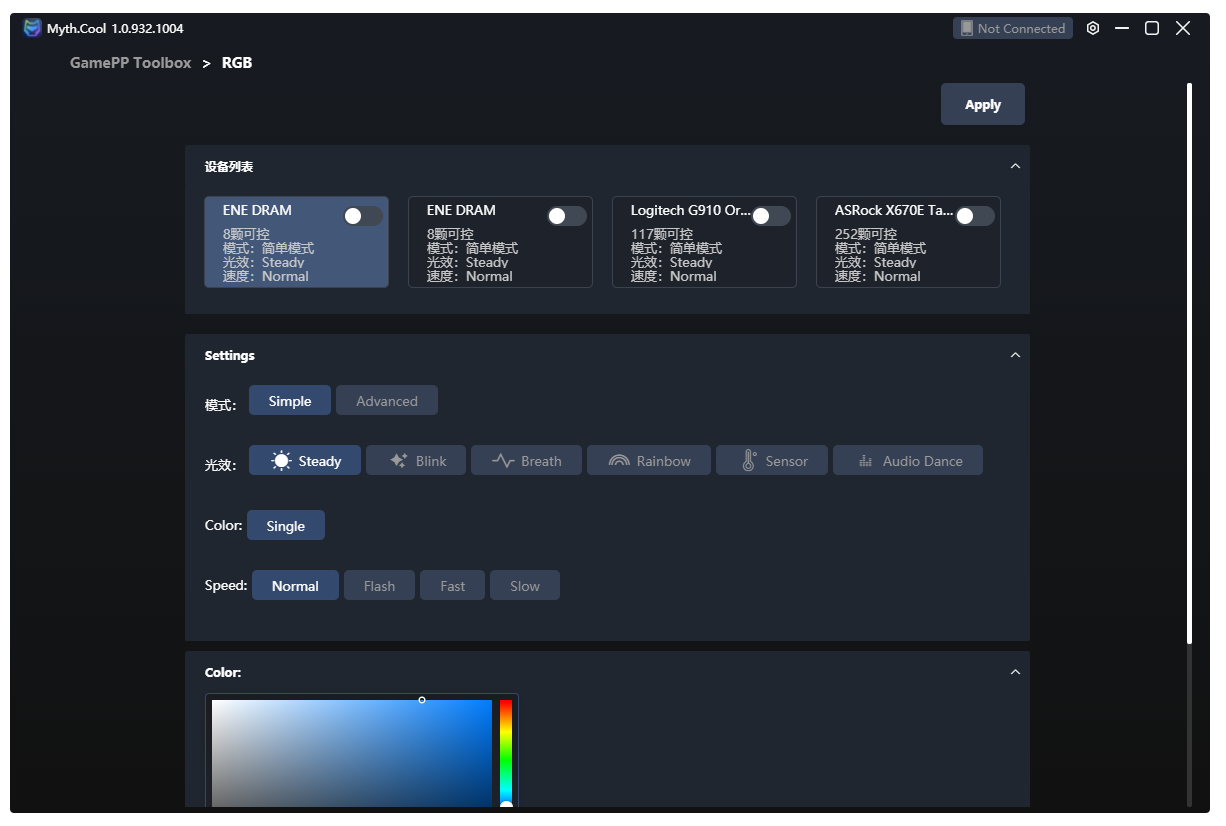
Task: Select the Audio Dance effect
Action: 908,461
